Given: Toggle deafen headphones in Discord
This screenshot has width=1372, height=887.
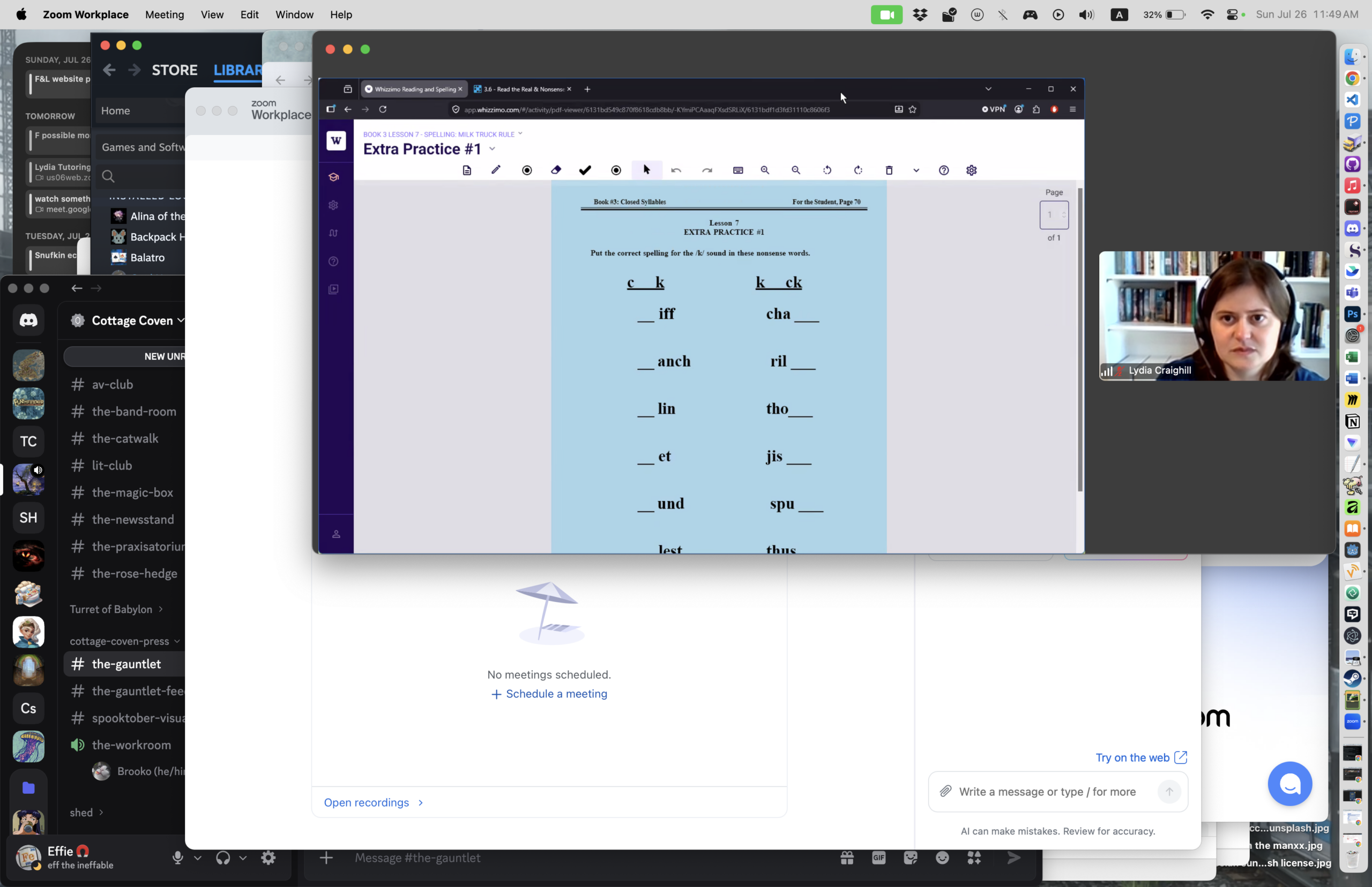Looking at the screenshot, I should point(223,858).
